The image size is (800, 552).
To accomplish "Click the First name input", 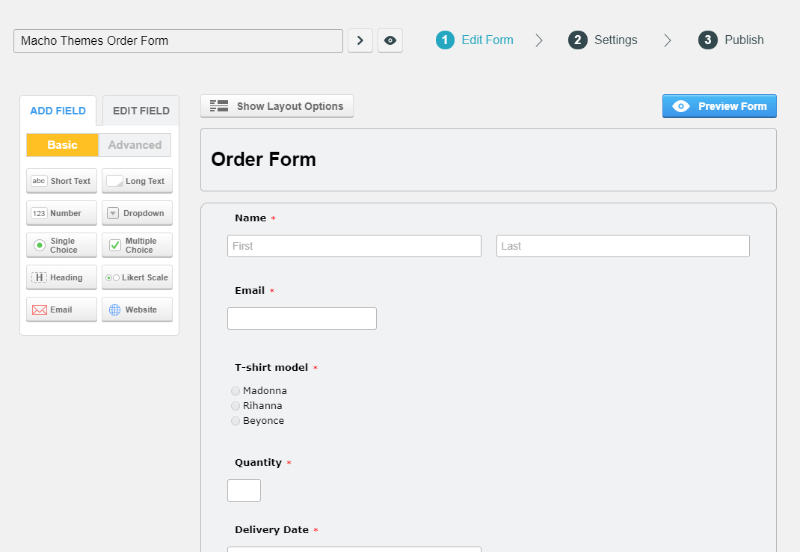I will (x=354, y=246).
